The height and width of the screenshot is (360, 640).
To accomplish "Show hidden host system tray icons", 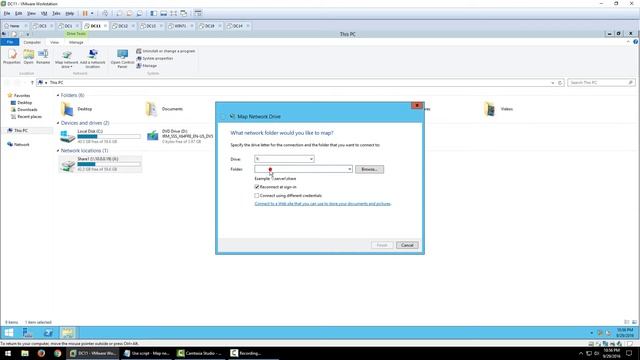I will [x=580, y=353].
